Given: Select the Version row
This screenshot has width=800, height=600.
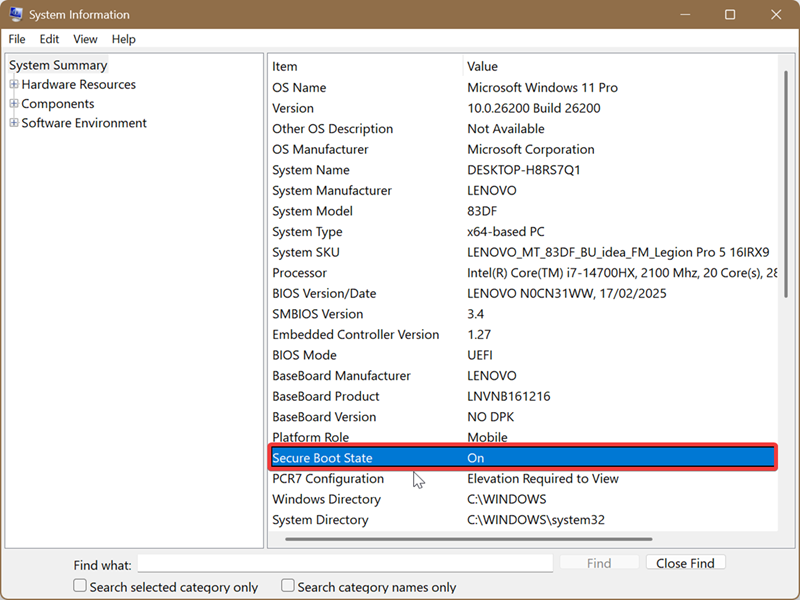Looking at the screenshot, I should coord(523,108).
